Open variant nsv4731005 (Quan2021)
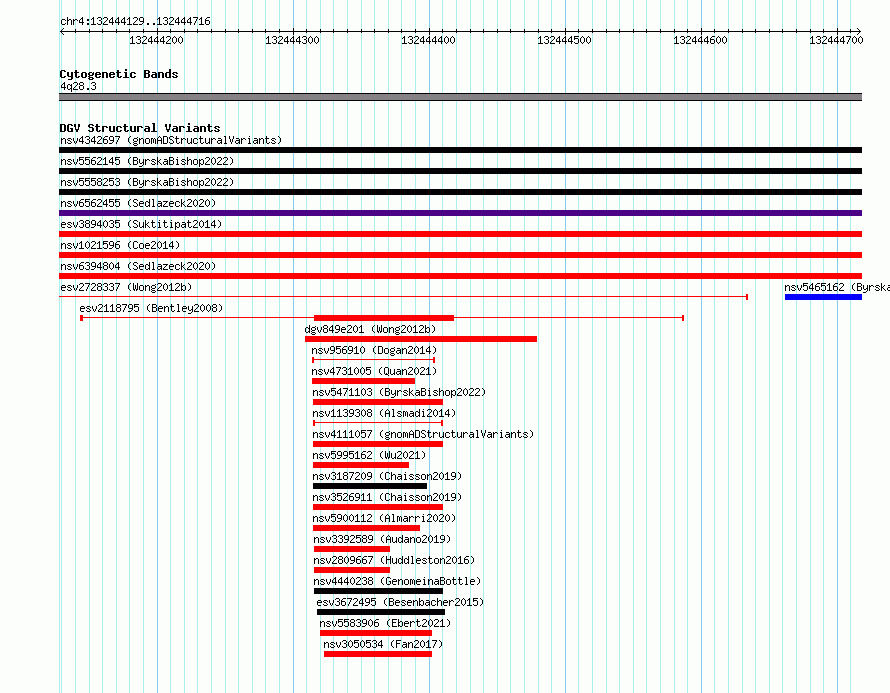 coord(374,371)
